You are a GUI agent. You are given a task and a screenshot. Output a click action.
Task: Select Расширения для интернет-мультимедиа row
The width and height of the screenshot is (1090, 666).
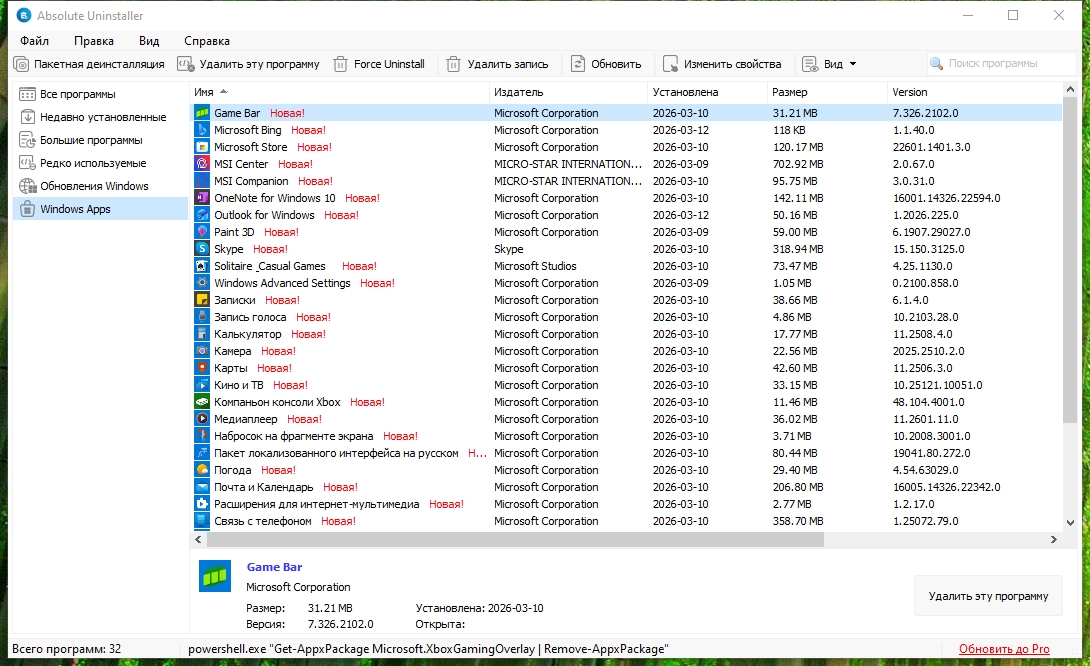[626, 504]
